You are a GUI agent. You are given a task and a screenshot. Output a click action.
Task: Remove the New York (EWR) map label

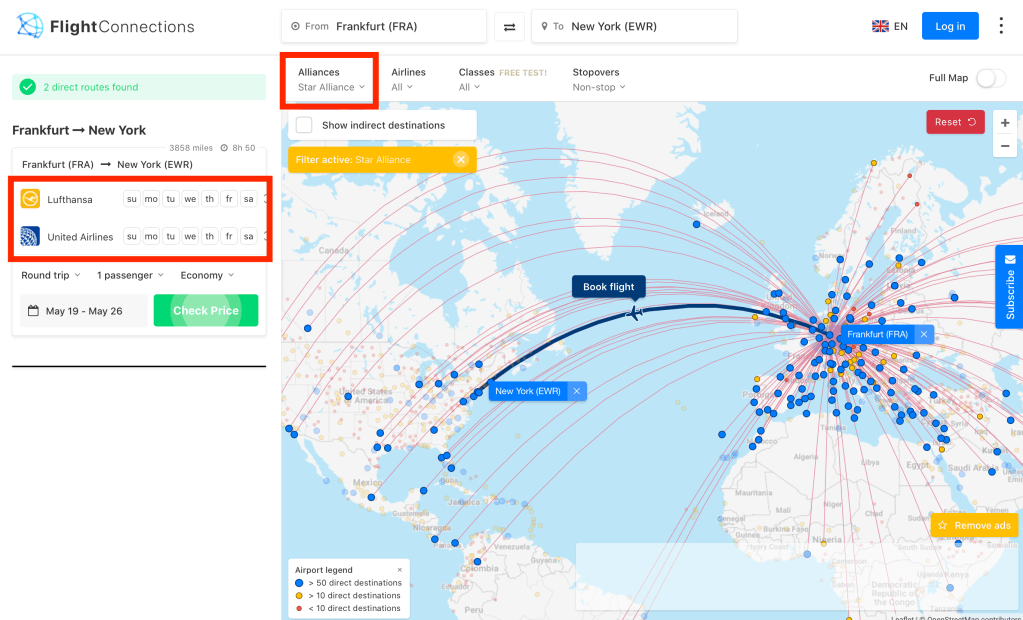576,391
